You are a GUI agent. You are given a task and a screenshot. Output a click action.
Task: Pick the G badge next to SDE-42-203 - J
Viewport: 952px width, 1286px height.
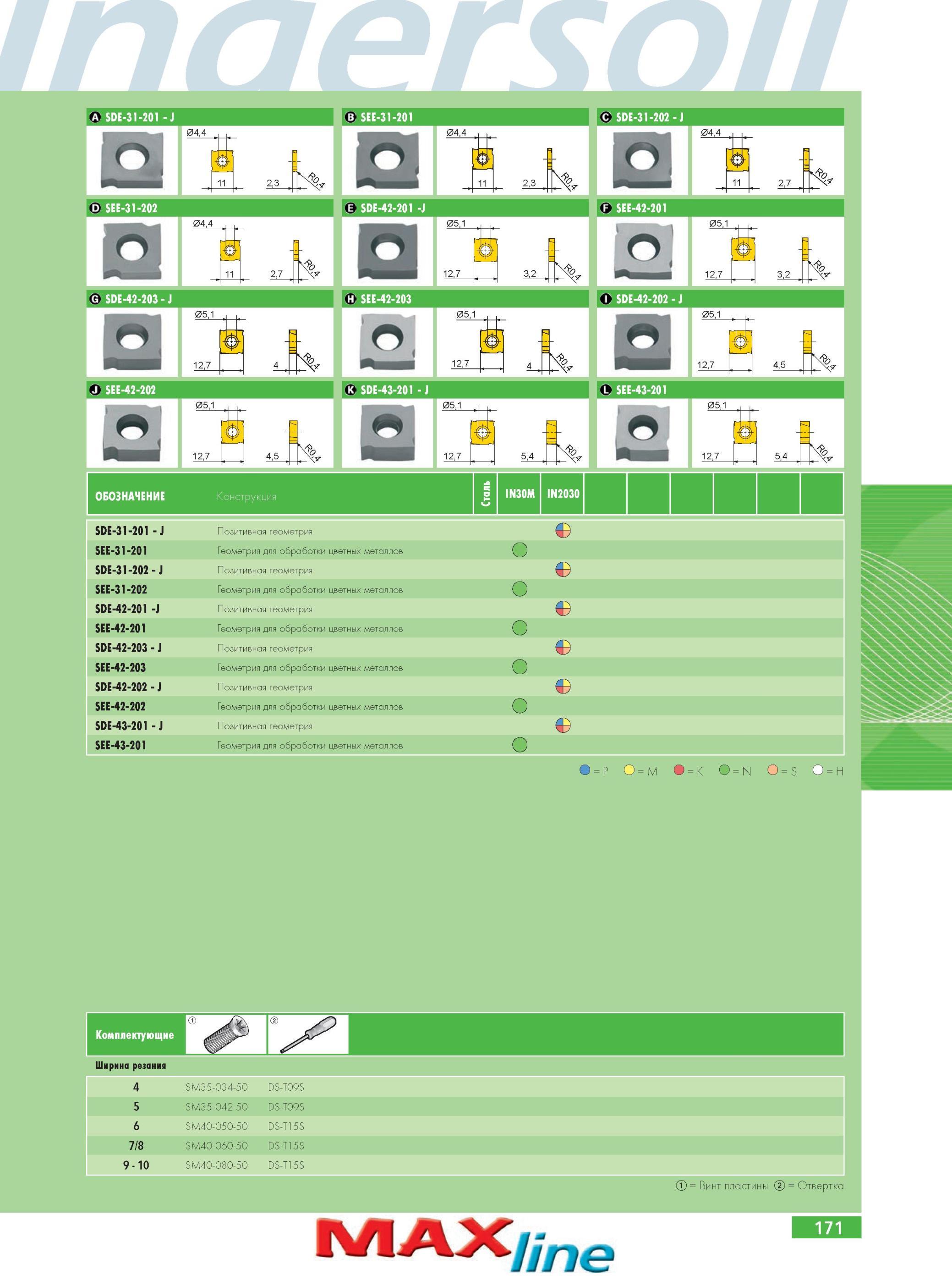tap(95, 299)
